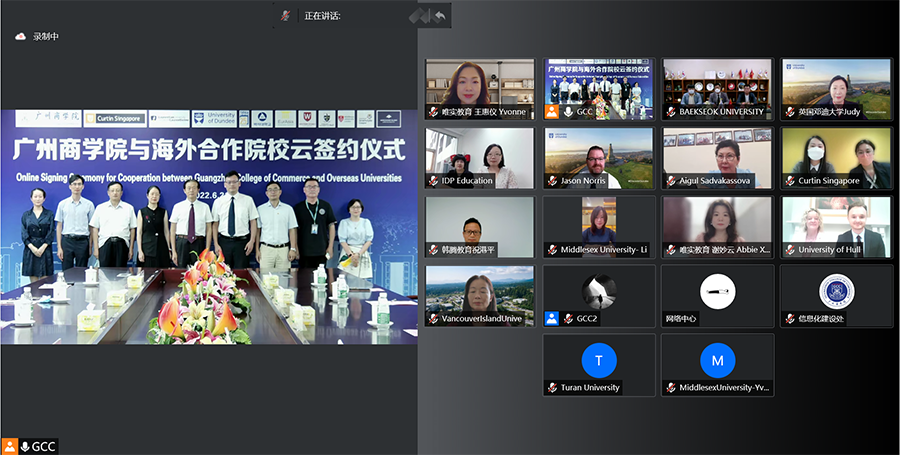Click the main signing ceremony shared video

click(x=208, y=225)
